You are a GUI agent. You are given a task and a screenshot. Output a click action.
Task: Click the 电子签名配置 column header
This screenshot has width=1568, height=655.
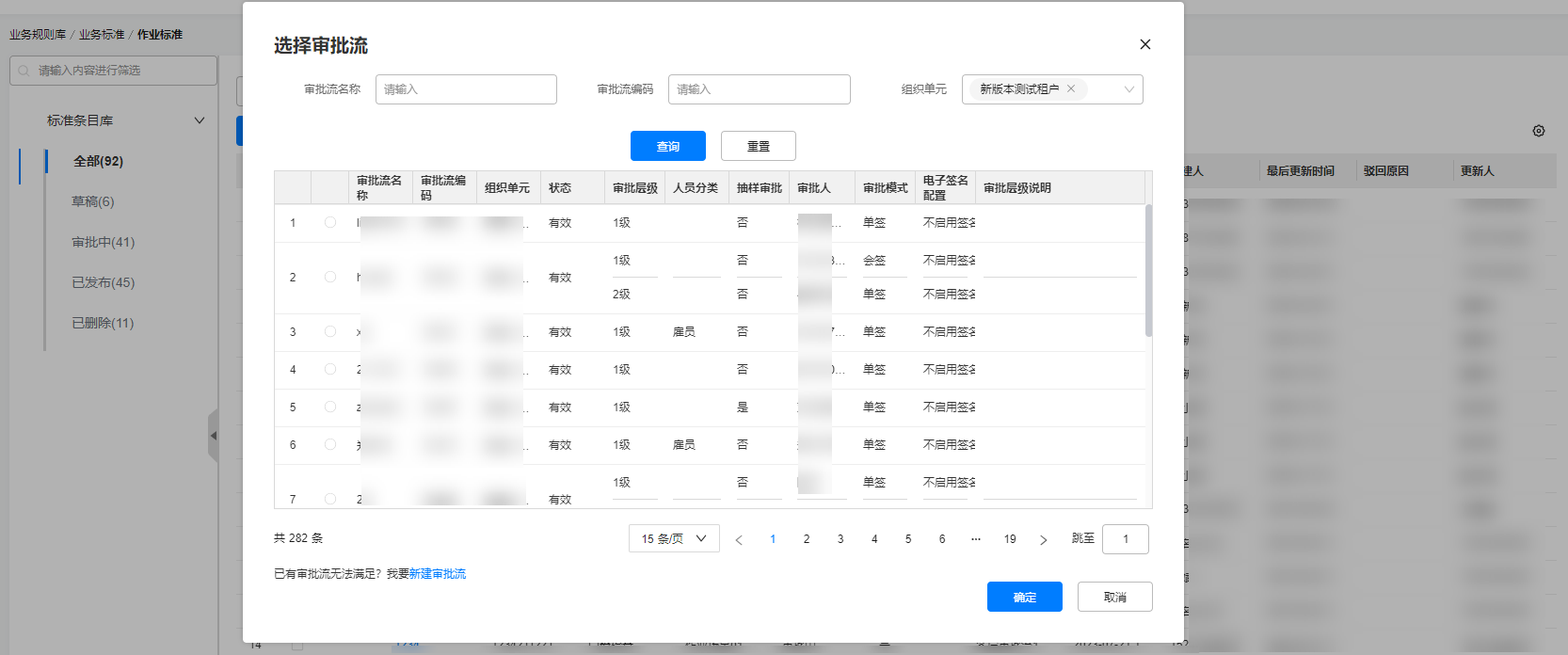click(946, 188)
